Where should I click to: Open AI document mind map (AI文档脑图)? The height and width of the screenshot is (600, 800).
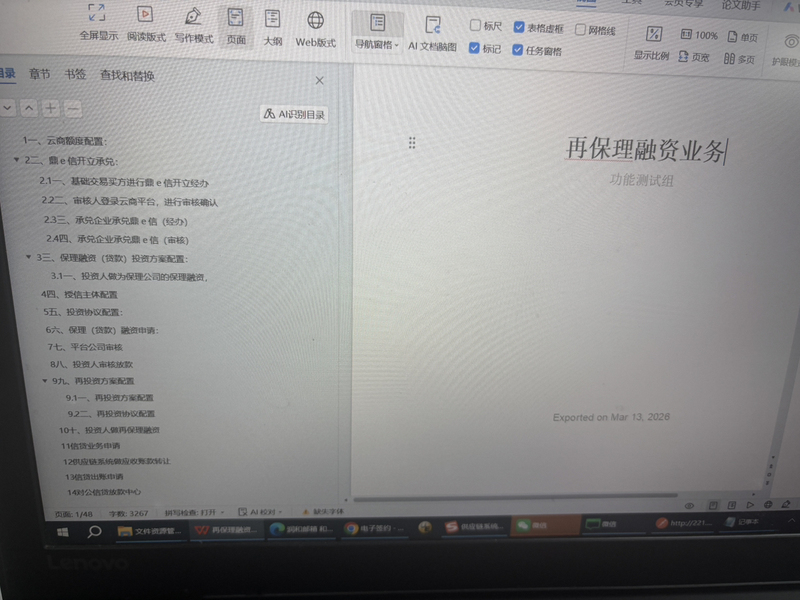click(x=432, y=34)
